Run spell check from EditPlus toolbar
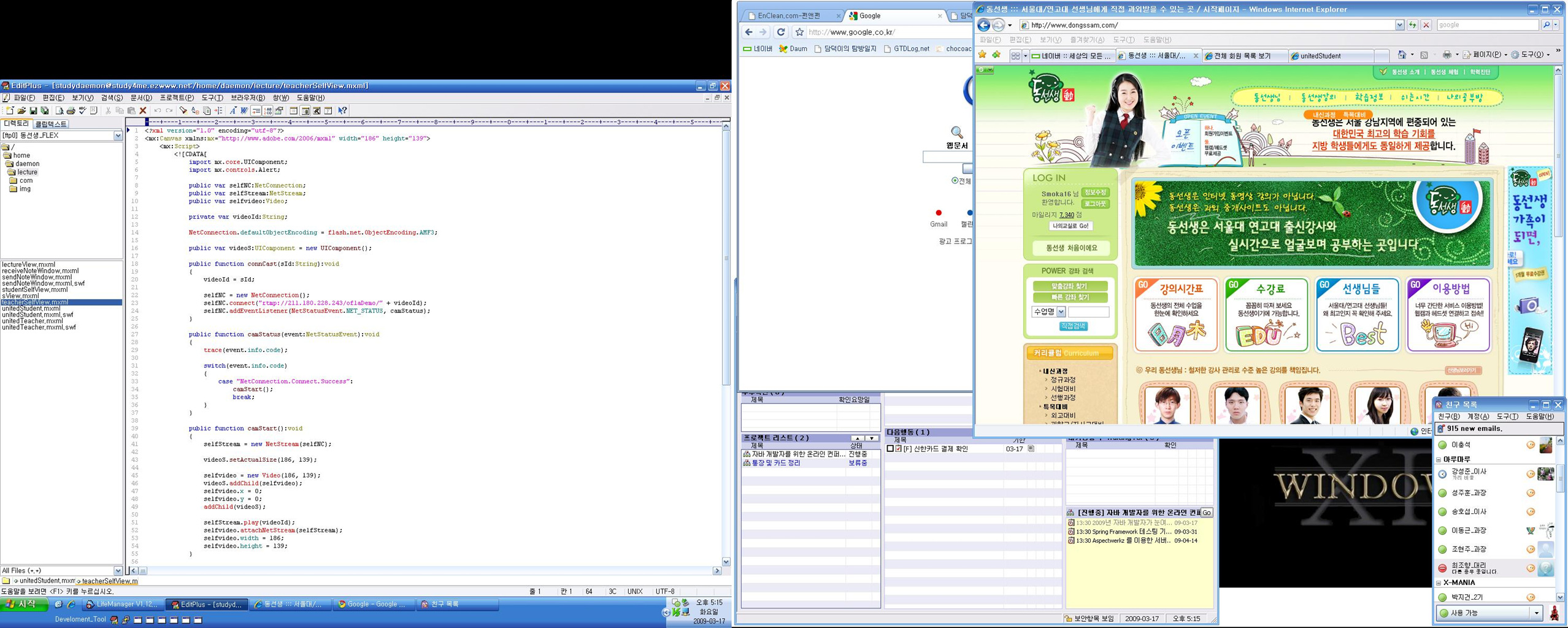Viewport: 1568px width, 628px height. pos(82,110)
